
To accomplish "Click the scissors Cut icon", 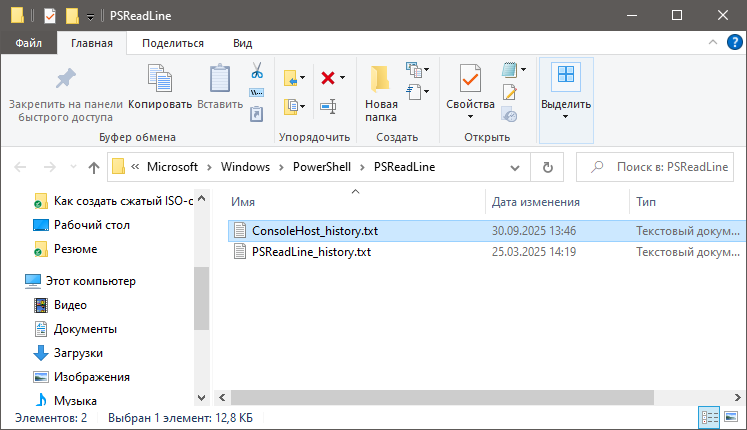I will point(256,71).
